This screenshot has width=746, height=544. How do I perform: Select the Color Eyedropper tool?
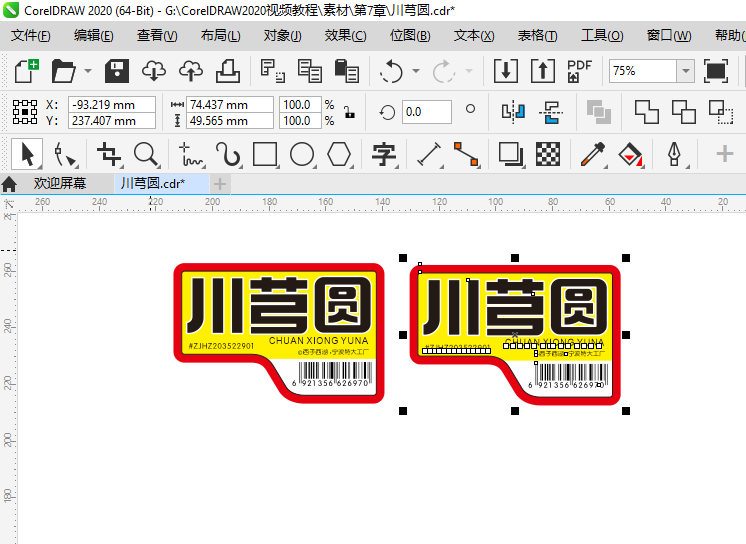592,154
